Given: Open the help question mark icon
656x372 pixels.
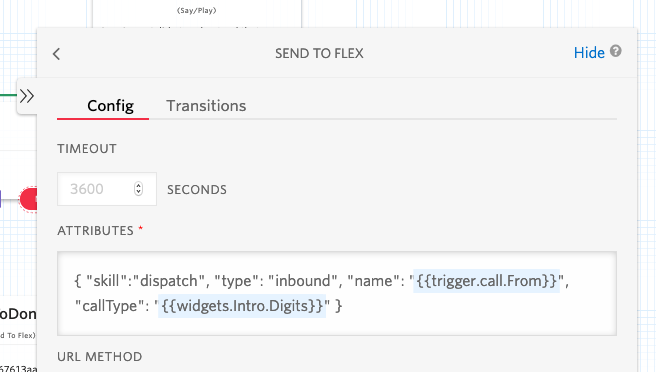Looking at the screenshot, I should [x=615, y=51].
